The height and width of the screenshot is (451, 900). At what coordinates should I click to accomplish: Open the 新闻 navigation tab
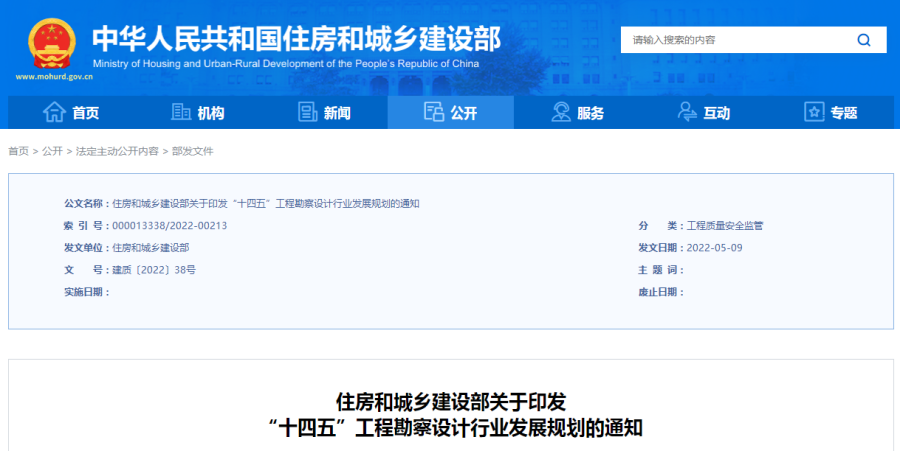click(x=324, y=112)
